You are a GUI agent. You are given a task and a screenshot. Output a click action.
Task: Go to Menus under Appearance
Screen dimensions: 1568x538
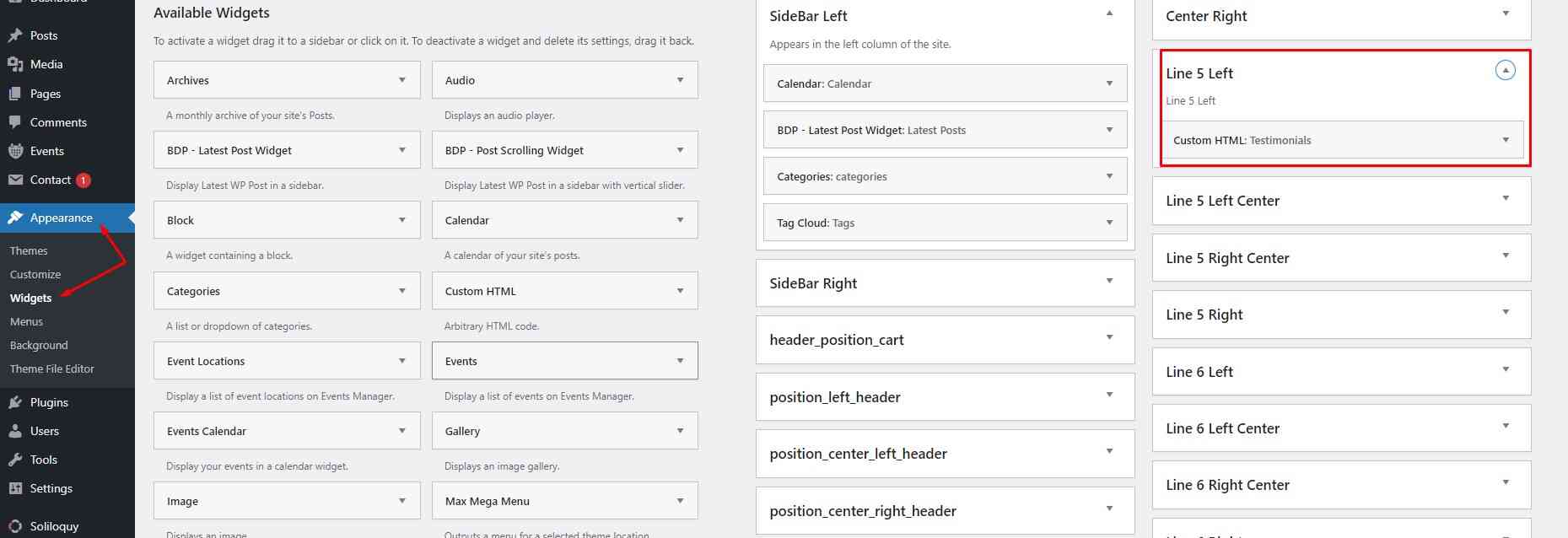[x=26, y=321]
